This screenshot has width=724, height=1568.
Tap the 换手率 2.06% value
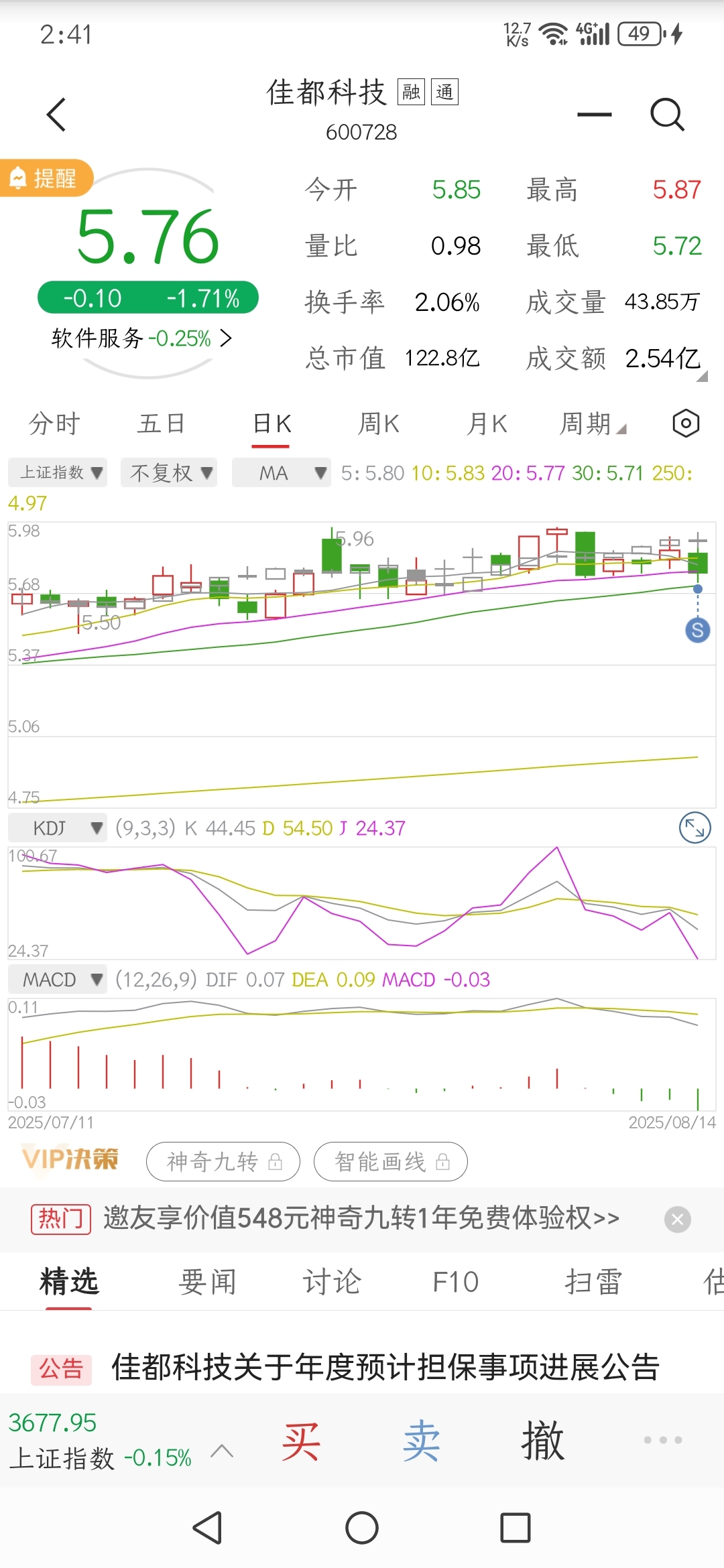click(x=447, y=302)
